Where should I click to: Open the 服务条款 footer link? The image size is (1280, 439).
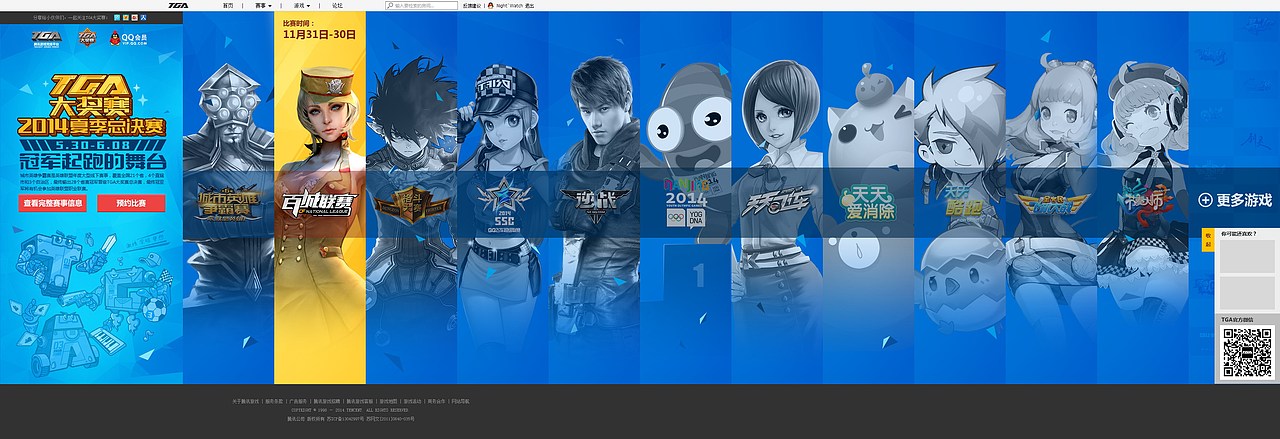274,401
